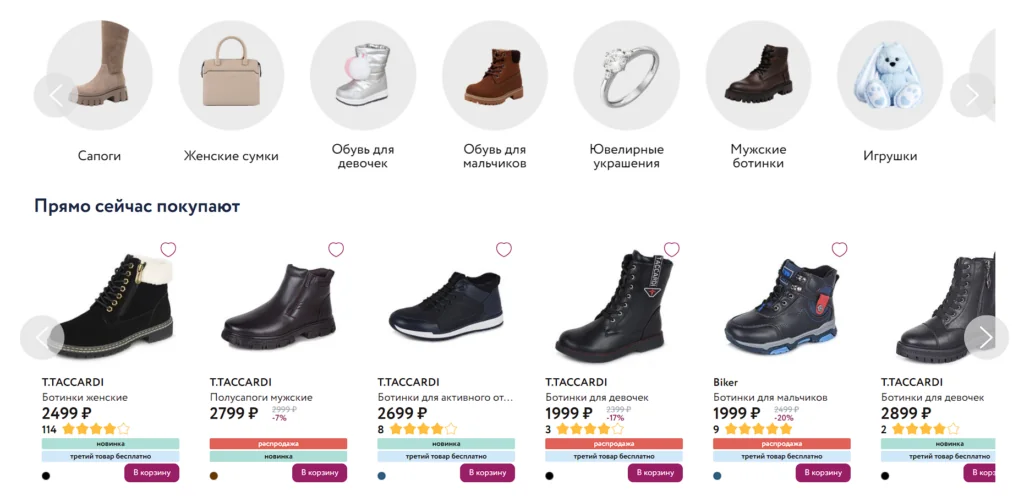1024x496 pixels.
Task: Open the Biker blue boot thumbnail
Action: [780, 305]
